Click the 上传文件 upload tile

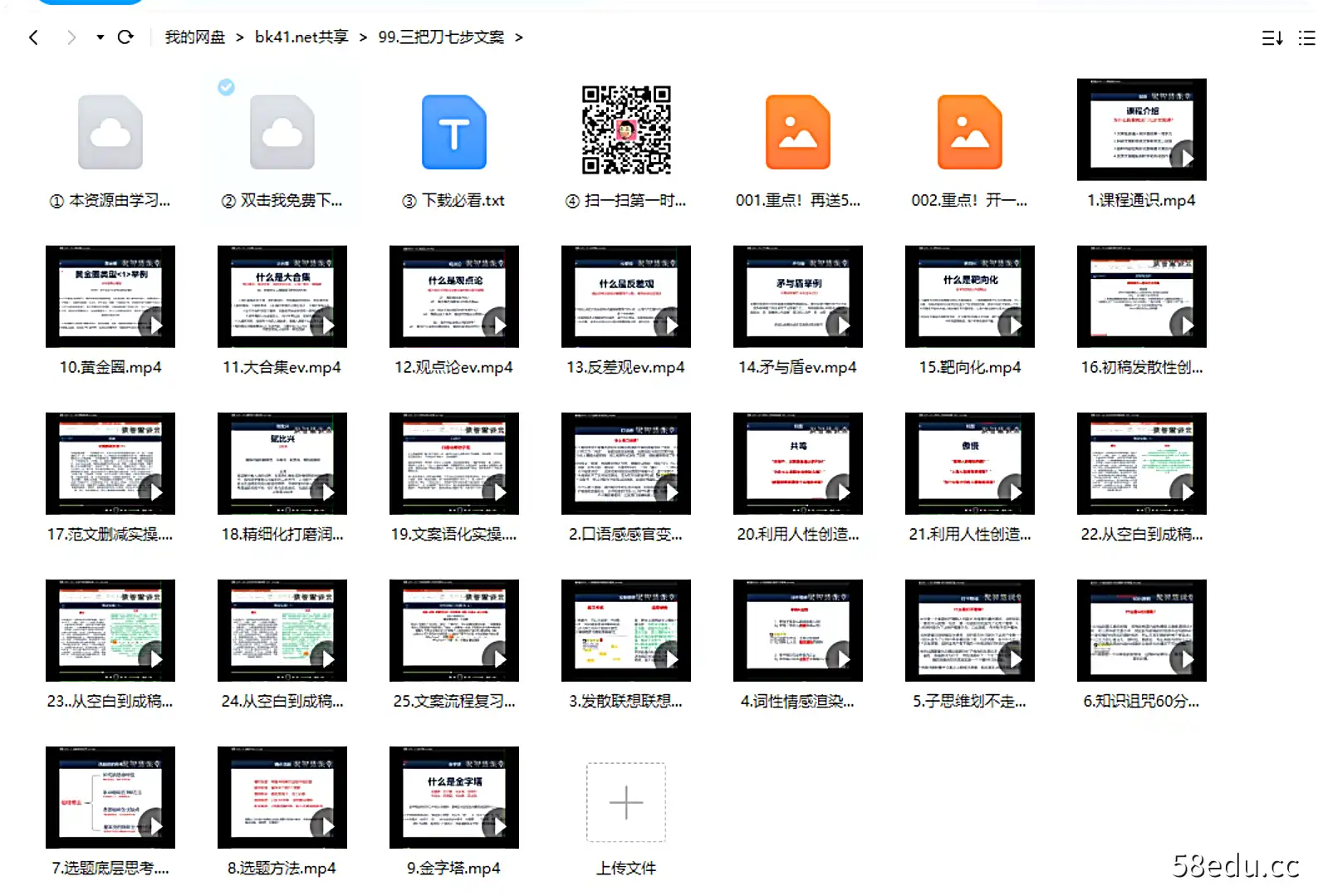click(625, 803)
